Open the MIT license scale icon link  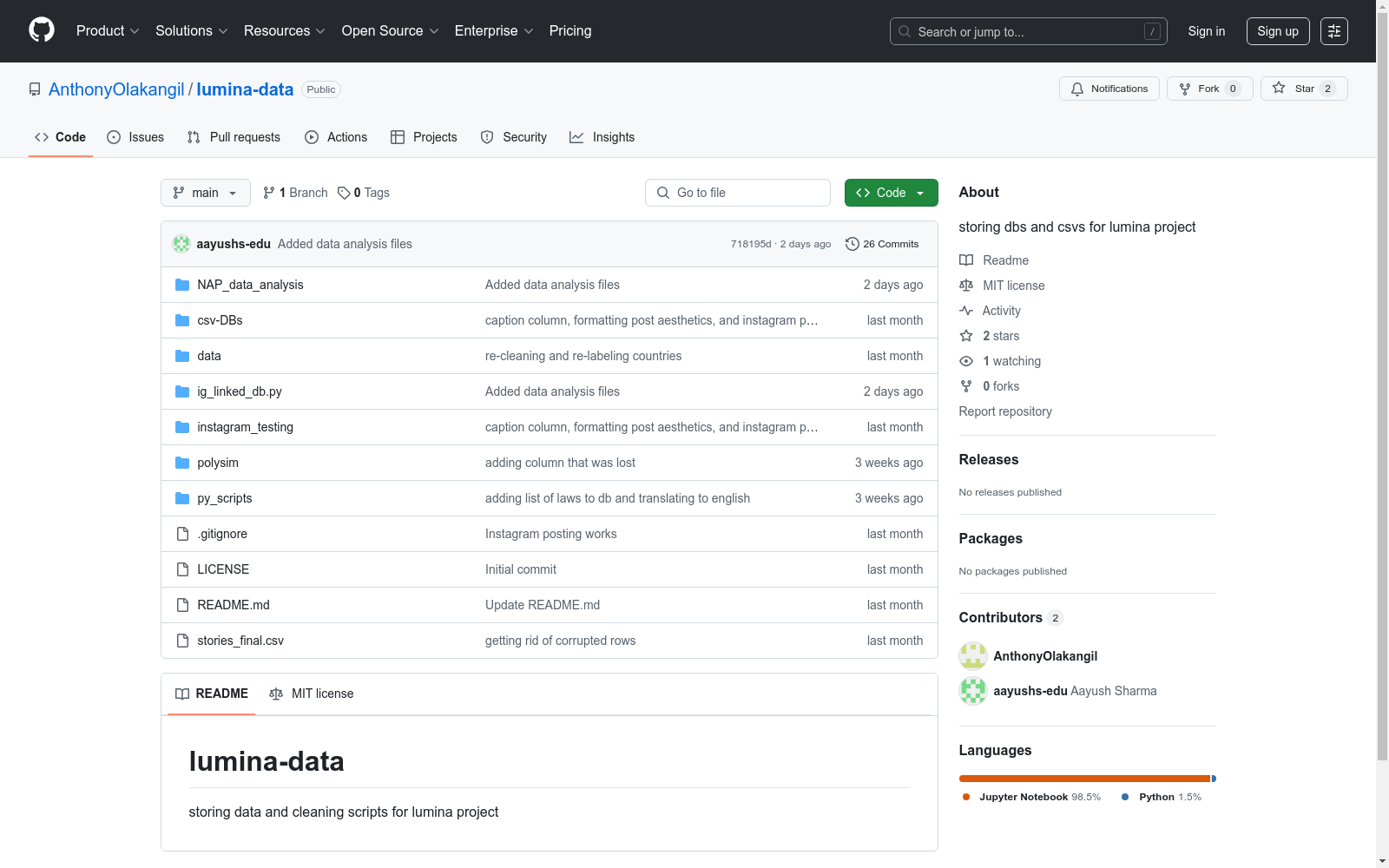1002,286
